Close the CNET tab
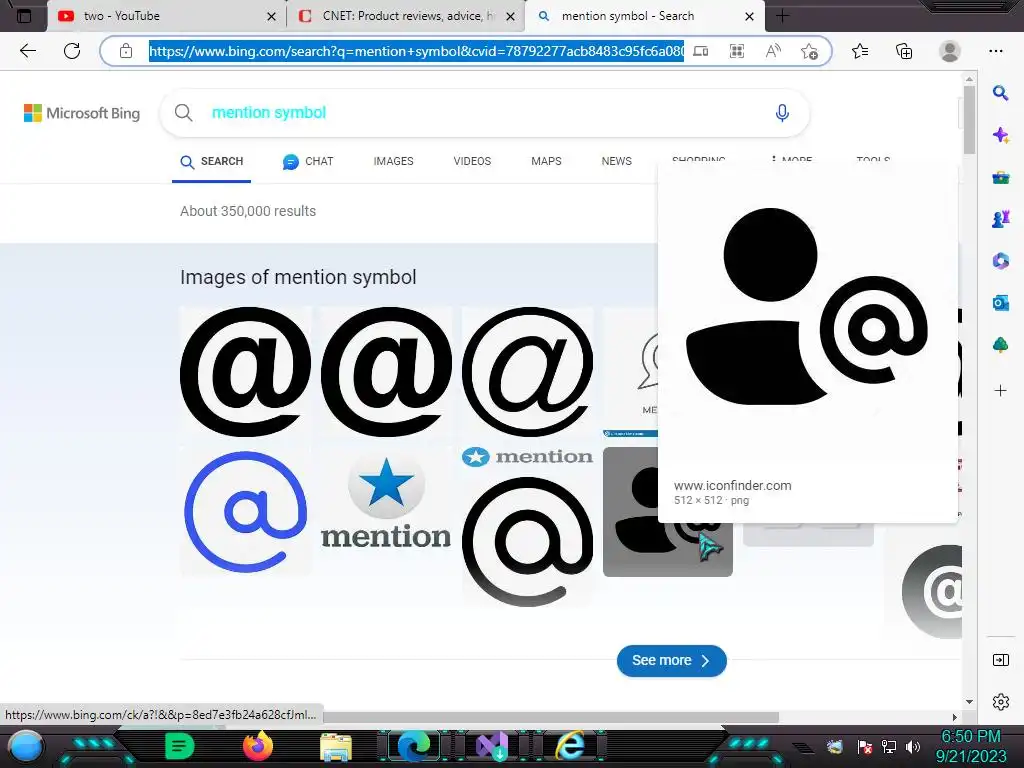 pyautogui.click(x=511, y=16)
